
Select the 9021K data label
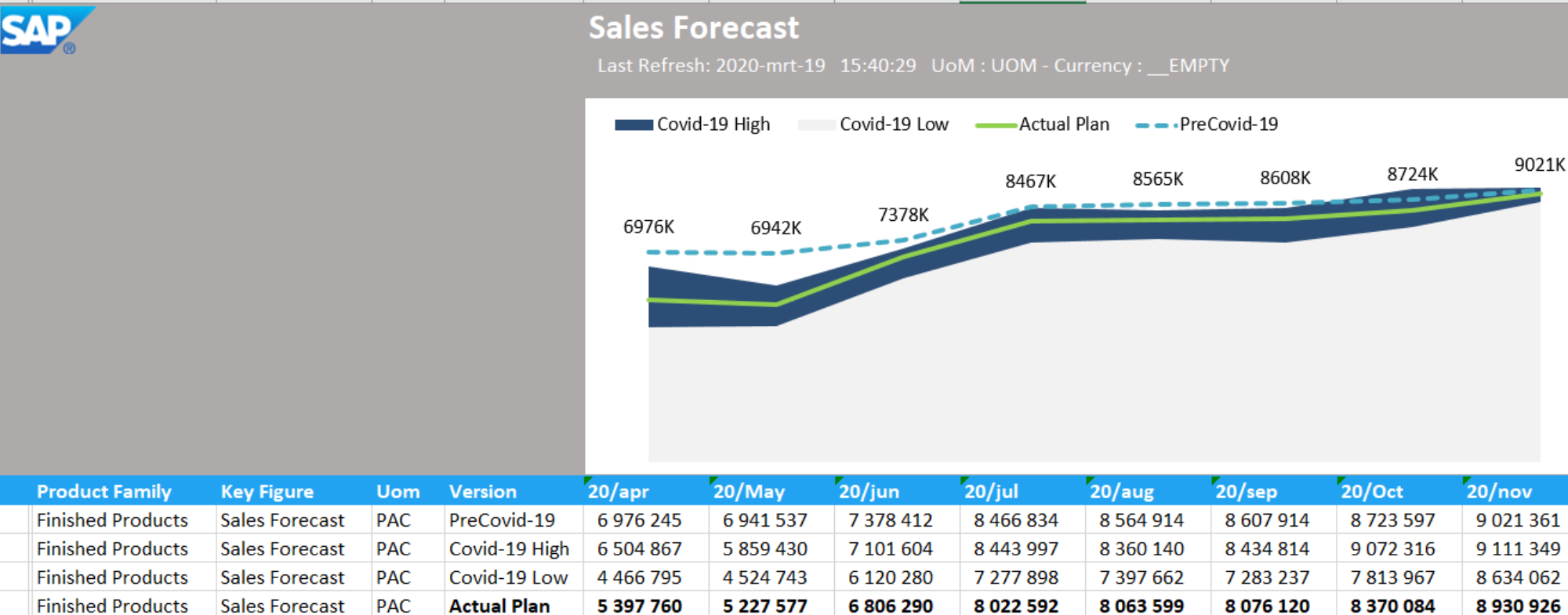click(1538, 165)
